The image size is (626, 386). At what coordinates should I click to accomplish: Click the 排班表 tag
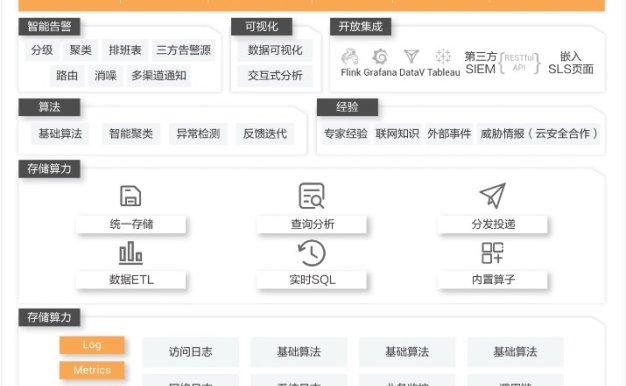pyautogui.click(x=125, y=50)
